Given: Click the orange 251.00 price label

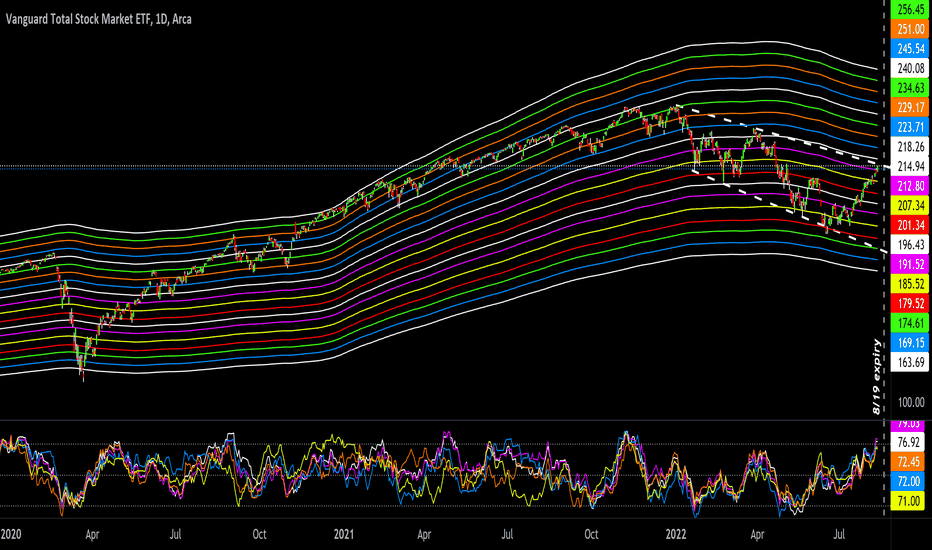Looking at the screenshot, I should pyautogui.click(x=911, y=29).
